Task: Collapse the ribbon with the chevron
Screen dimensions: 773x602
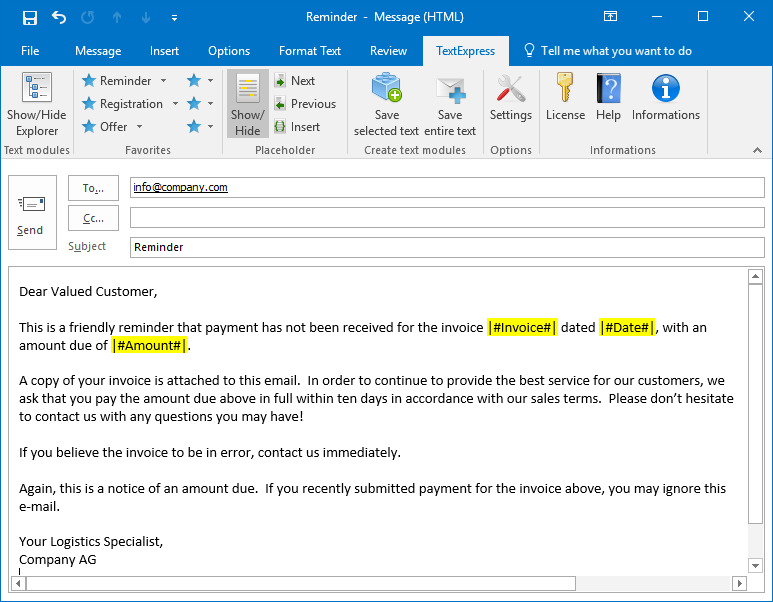Action: 757,150
